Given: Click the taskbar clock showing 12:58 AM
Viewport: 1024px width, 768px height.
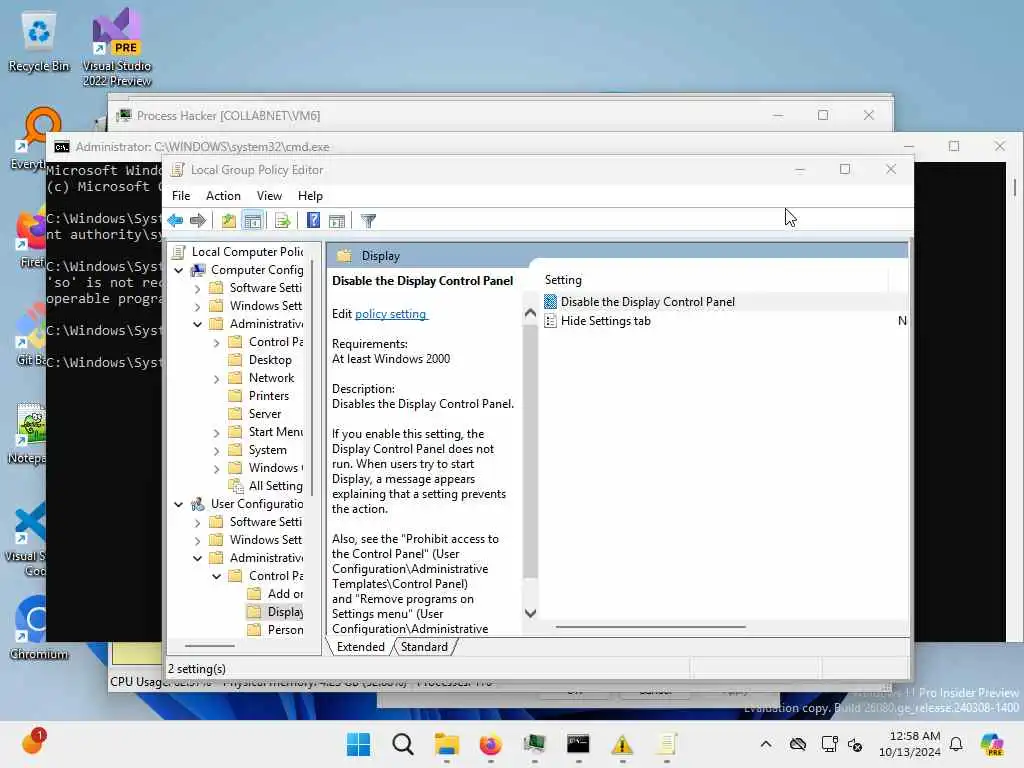Looking at the screenshot, I should tap(909, 744).
